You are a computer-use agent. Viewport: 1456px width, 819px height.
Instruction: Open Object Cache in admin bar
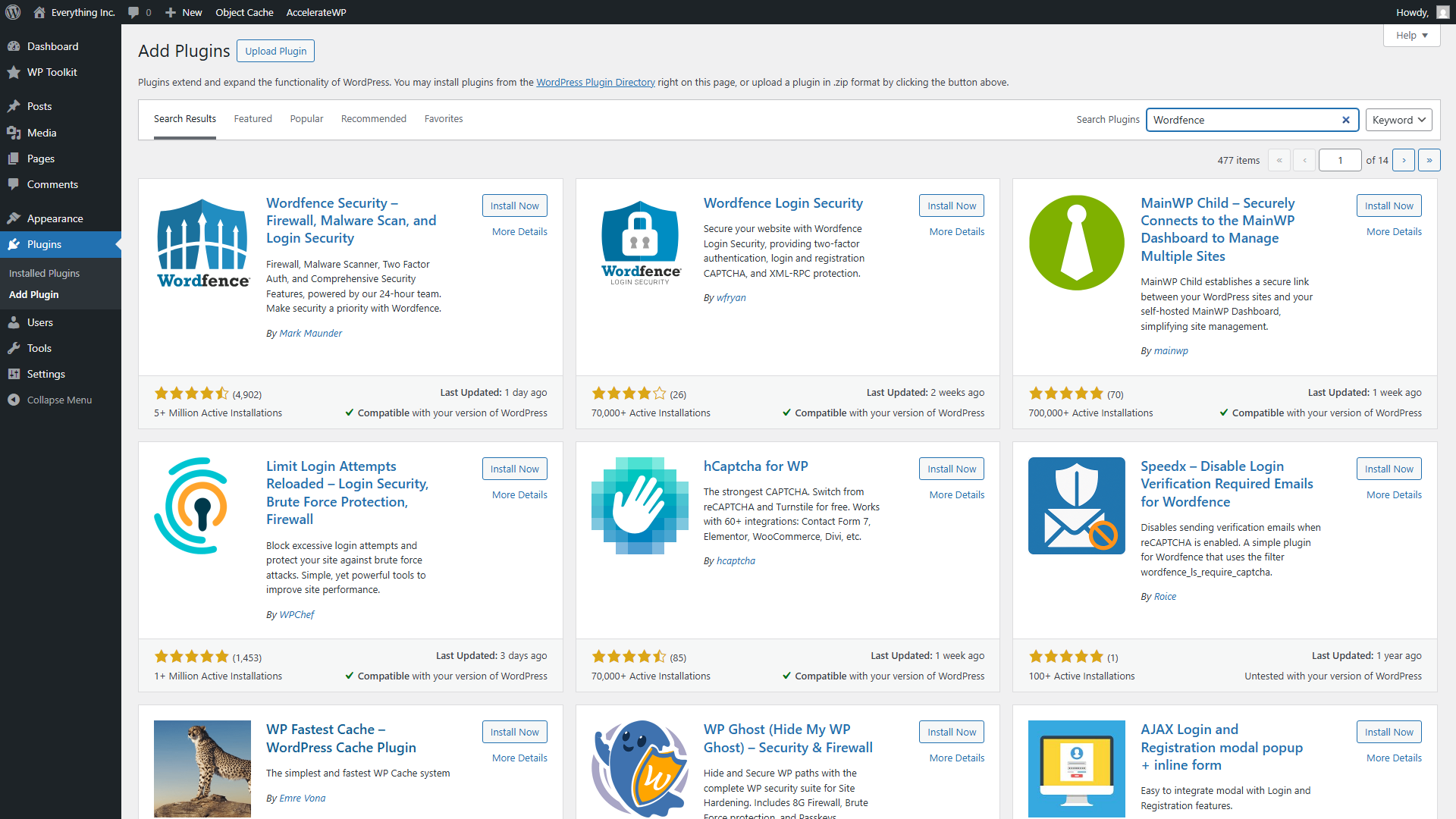tap(244, 12)
